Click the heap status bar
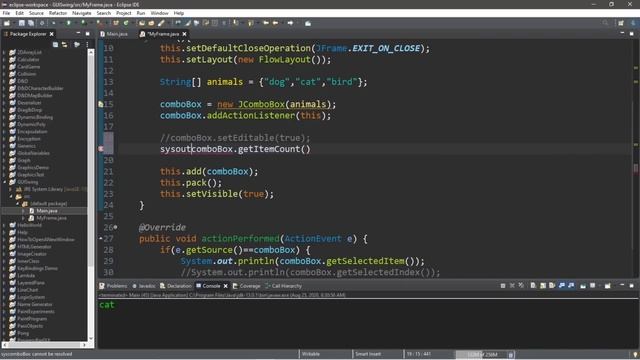Image resolution: width=640 pixels, height=360 pixels. coord(481,354)
